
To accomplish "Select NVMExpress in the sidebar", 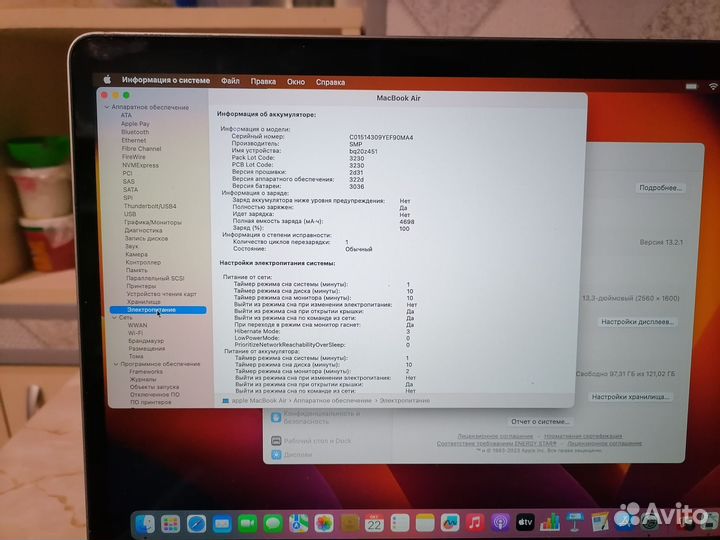I will [x=141, y=165].
